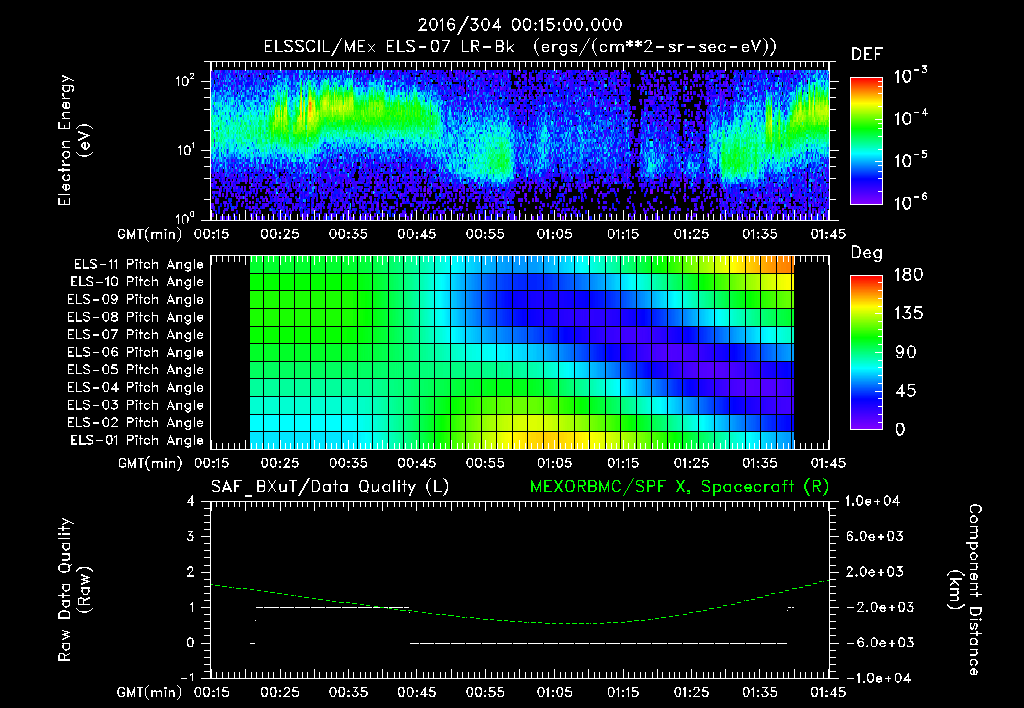Click the SAF_BXuT/Data Quality (L) title
Viewport: 1024px width, 708px height.
coord(330,487)
